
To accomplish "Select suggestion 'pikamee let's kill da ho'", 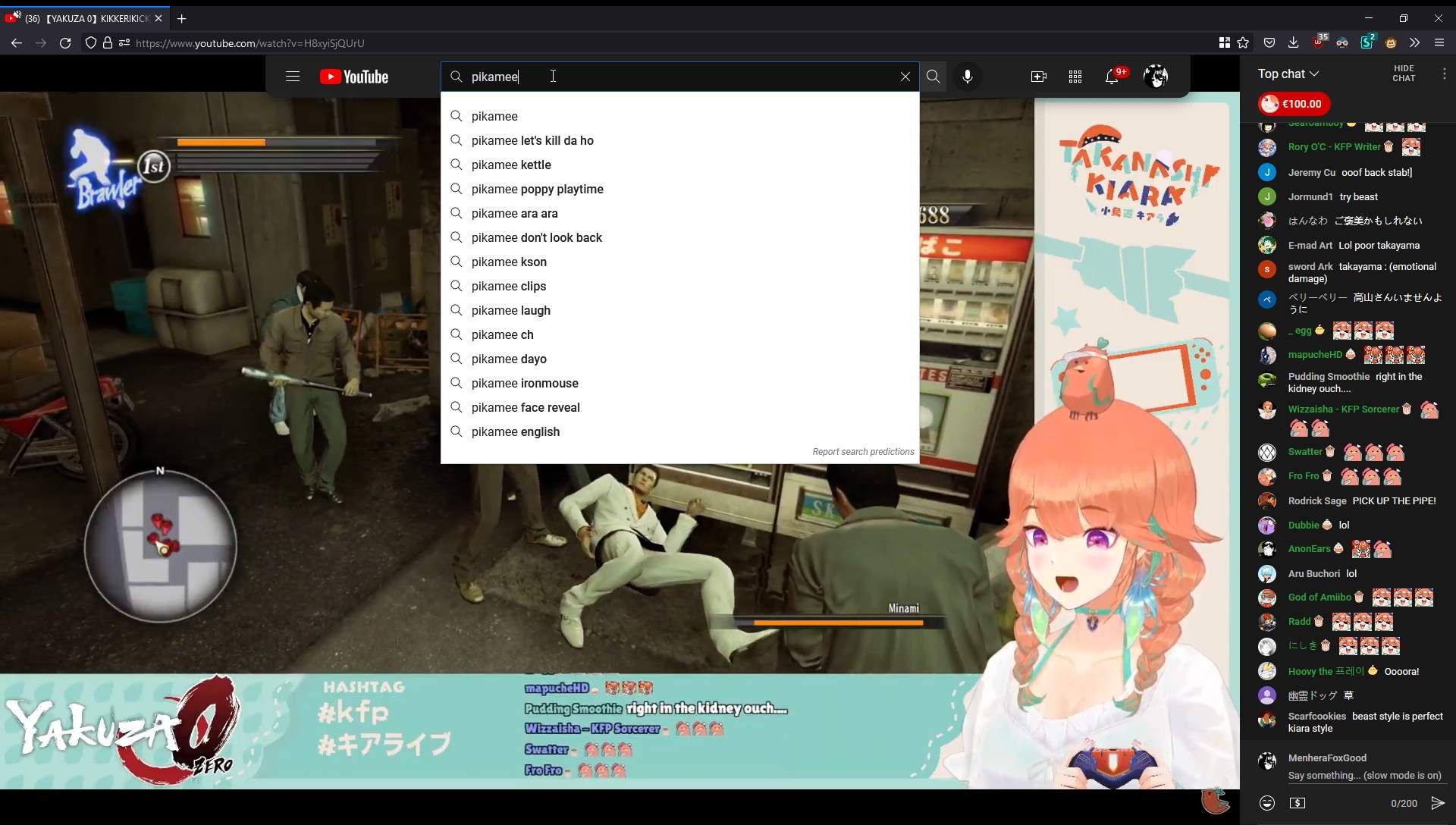I will coord(680,140).
